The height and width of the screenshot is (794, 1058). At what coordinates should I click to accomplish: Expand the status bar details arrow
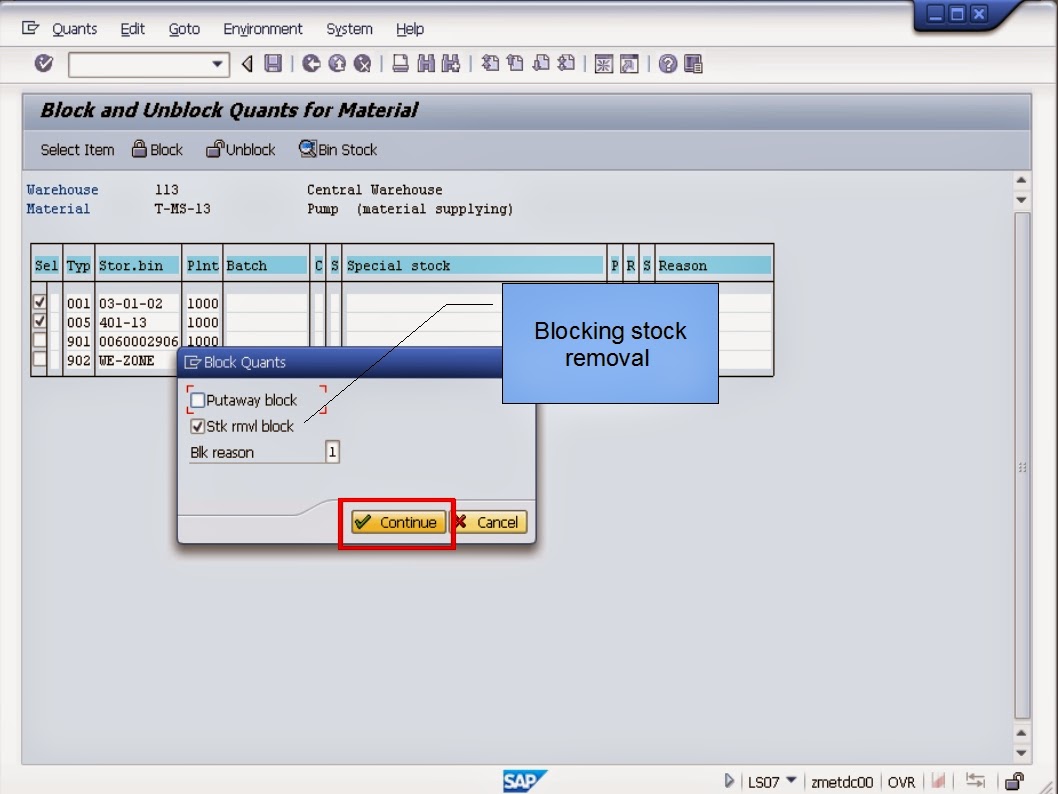(729, 782)
